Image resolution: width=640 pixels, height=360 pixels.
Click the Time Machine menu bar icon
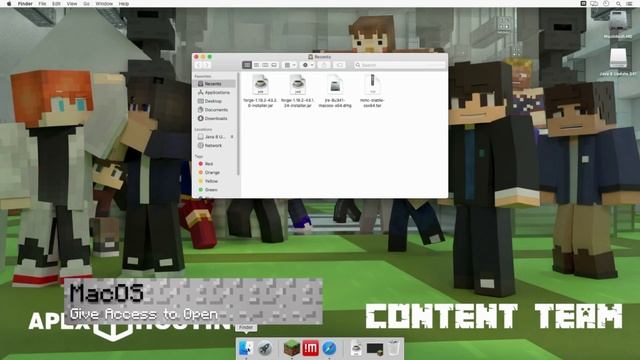606,4
